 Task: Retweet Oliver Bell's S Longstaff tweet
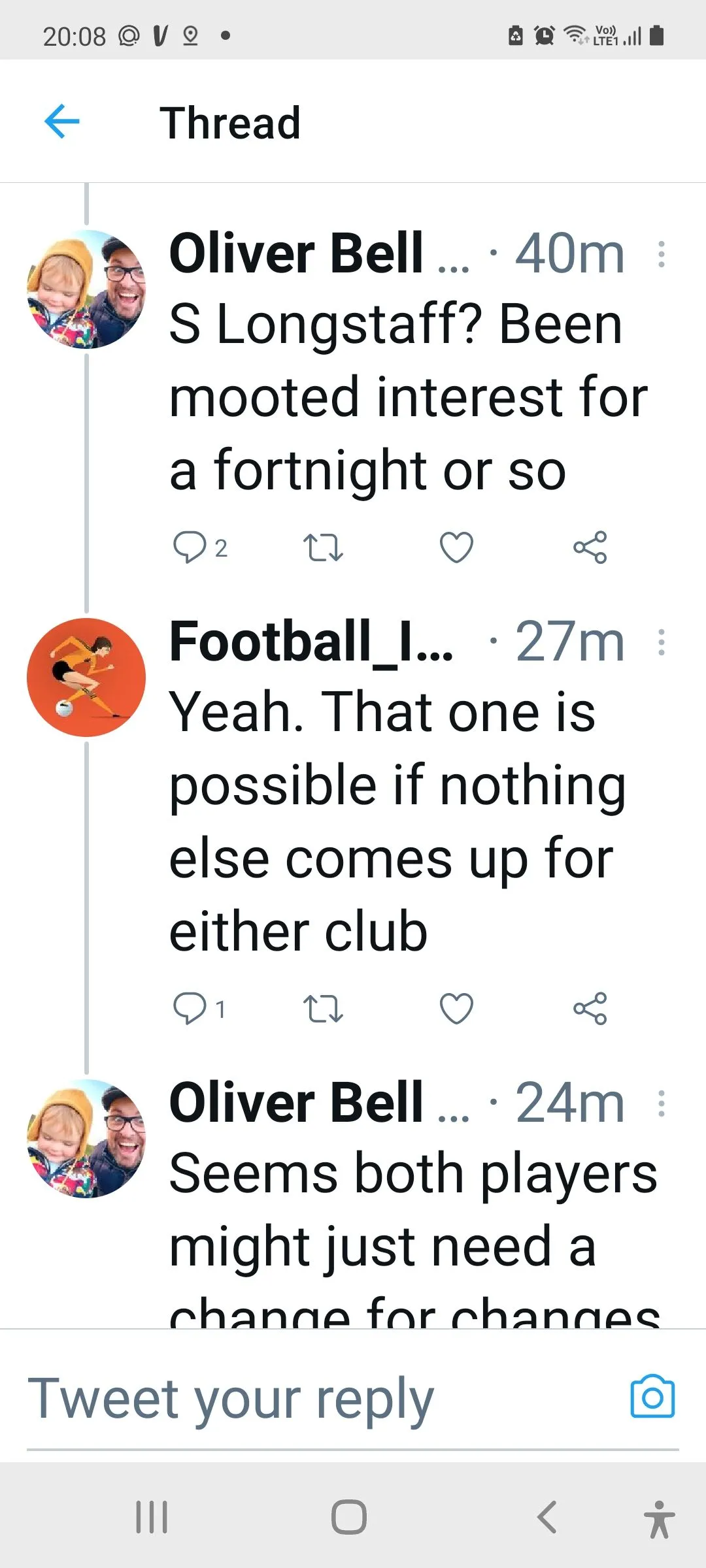tap(323, 547)
